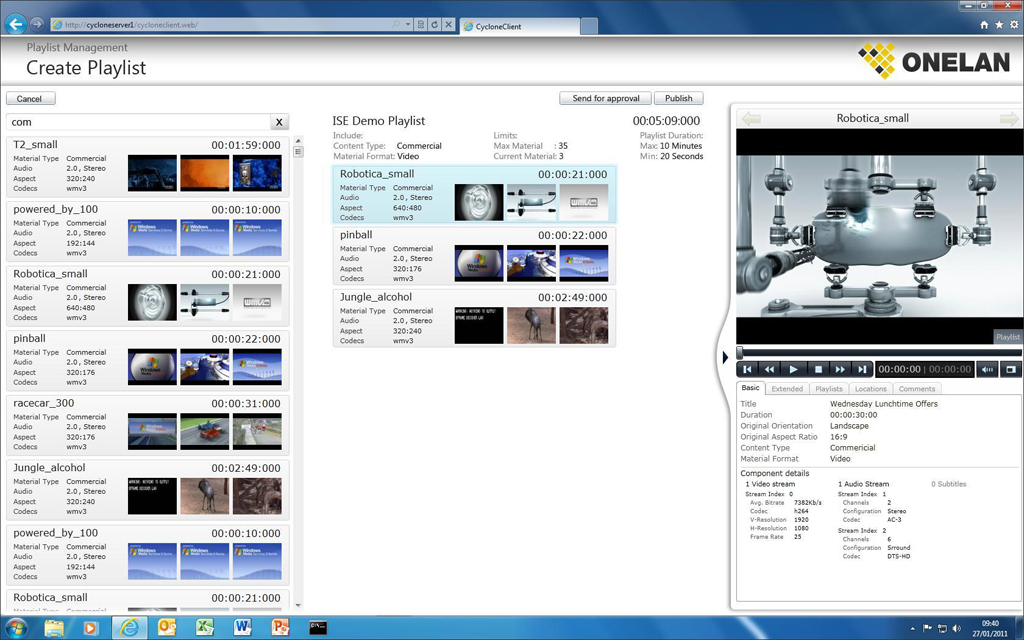Open Internet Explorer from the taskbar
This screenshot has width=1024, height=640.
[x=128, y=628]
